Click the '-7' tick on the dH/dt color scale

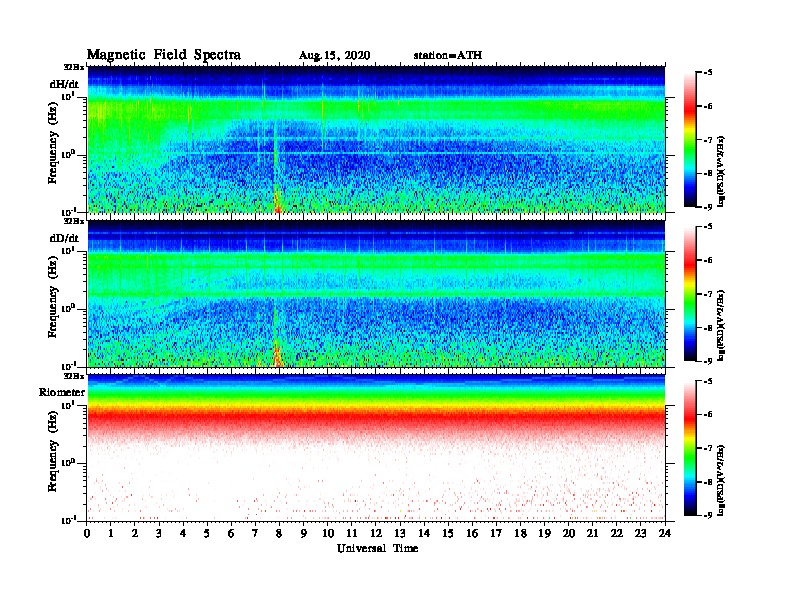pyautogui.click(x=708, y=140)
